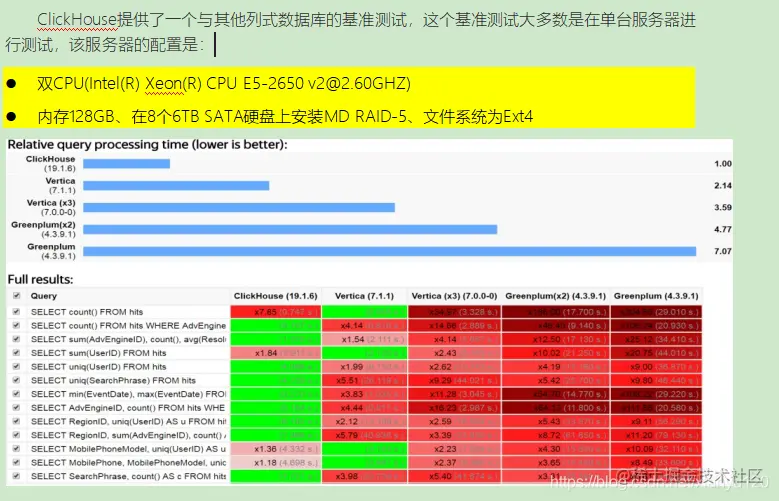
Task: Click the Greenplum(x2) blue bar
Action: [x=290, y=229]
